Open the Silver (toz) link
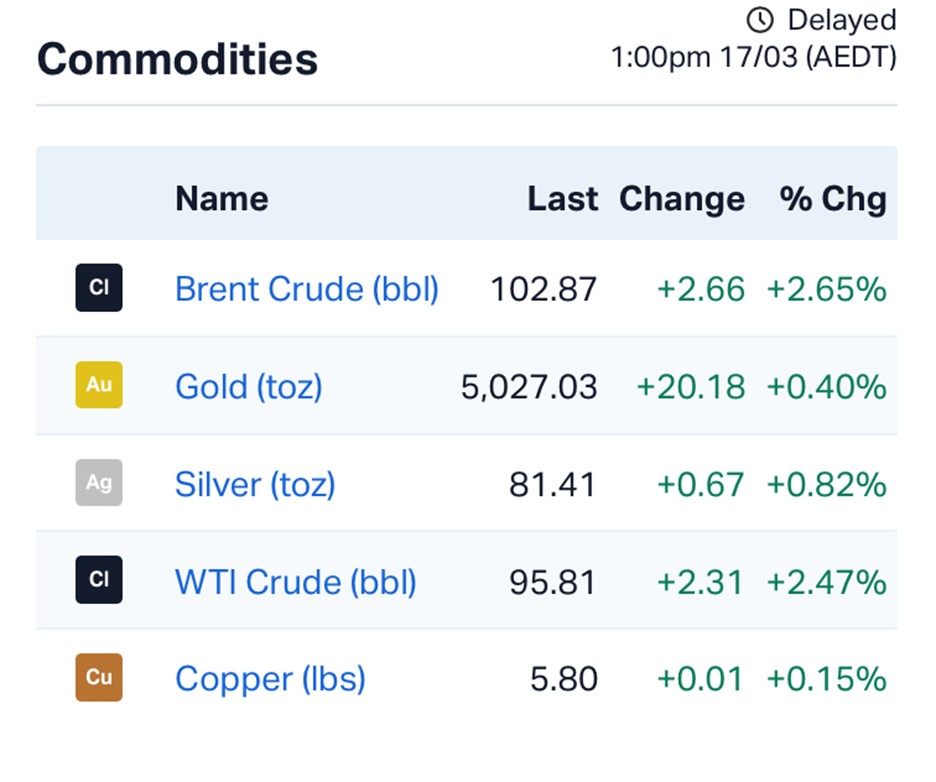Screen dimensions: 936x782 pos(255,484)
